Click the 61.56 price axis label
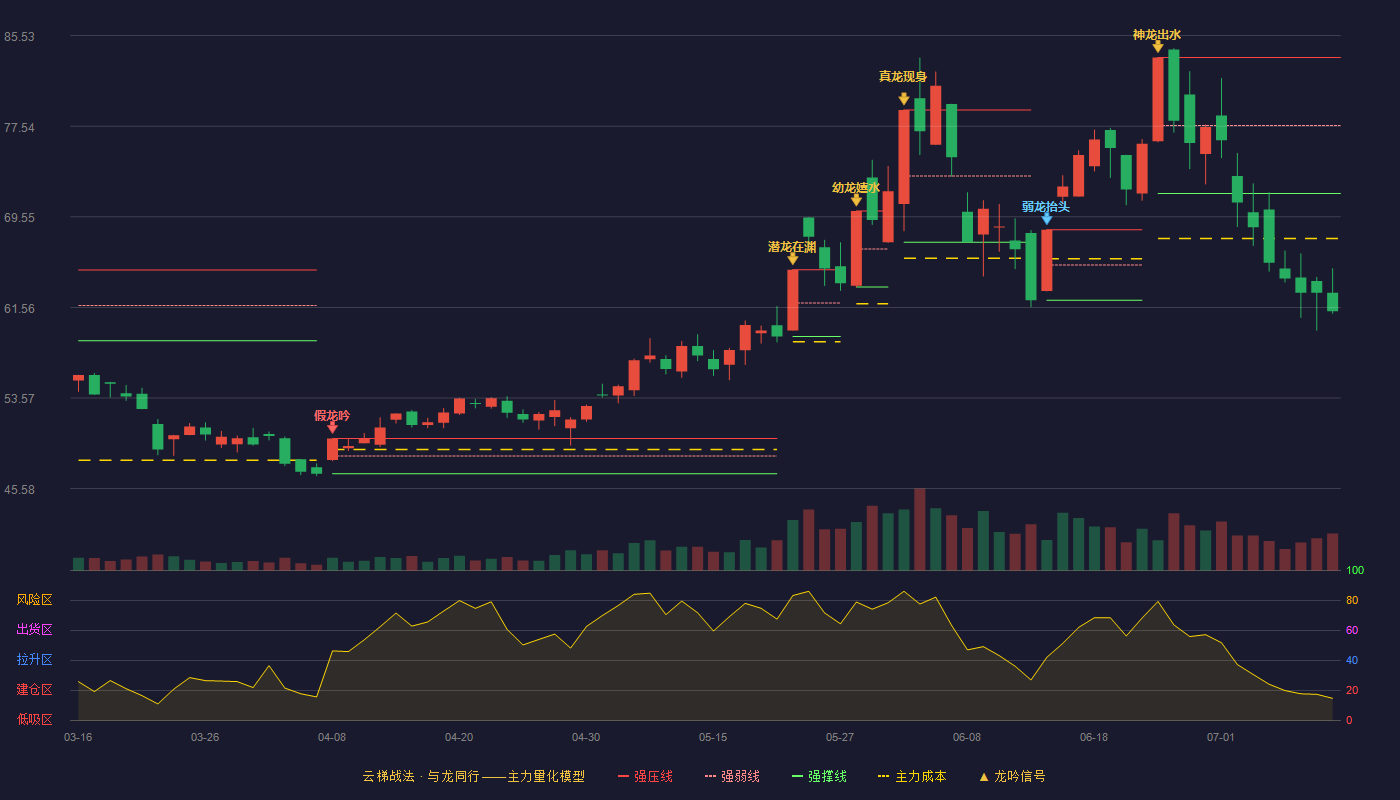1400x800 pixels. pos(19,308)
